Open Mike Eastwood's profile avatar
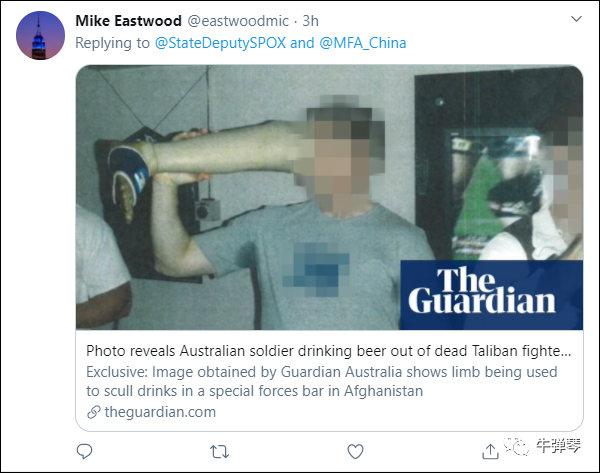 [40, 35]
